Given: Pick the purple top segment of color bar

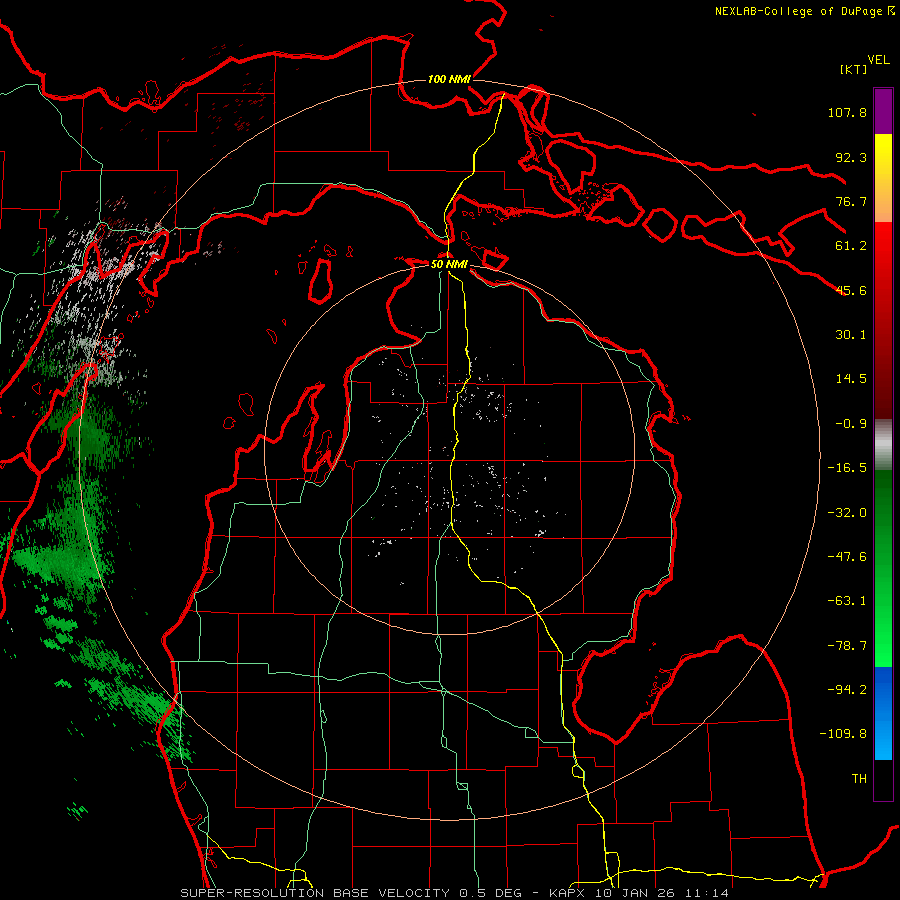Looking at the screenshot, I should click(x=883, y=111).
